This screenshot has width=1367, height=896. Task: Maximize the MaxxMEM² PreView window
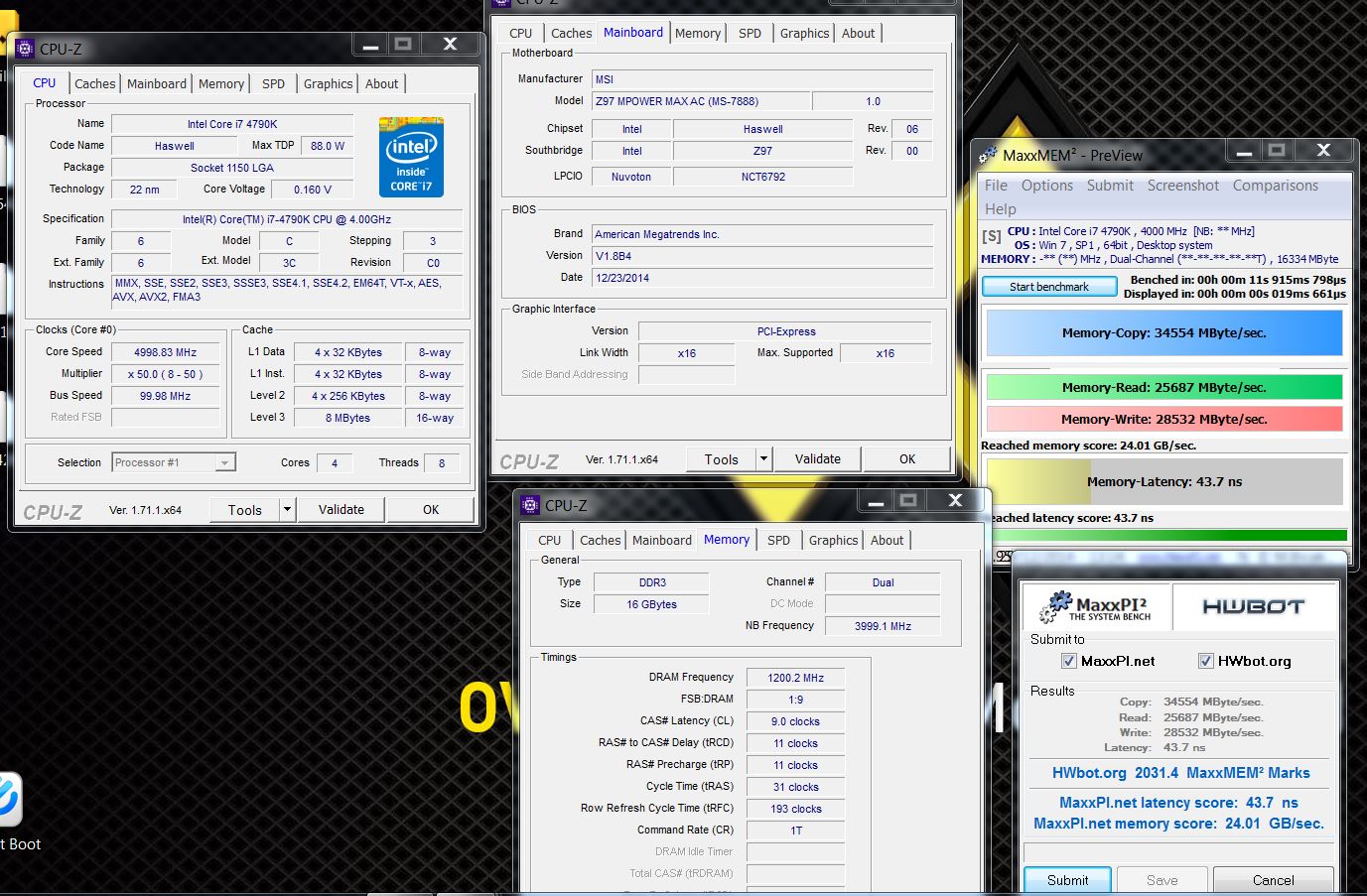[1277, 150]
